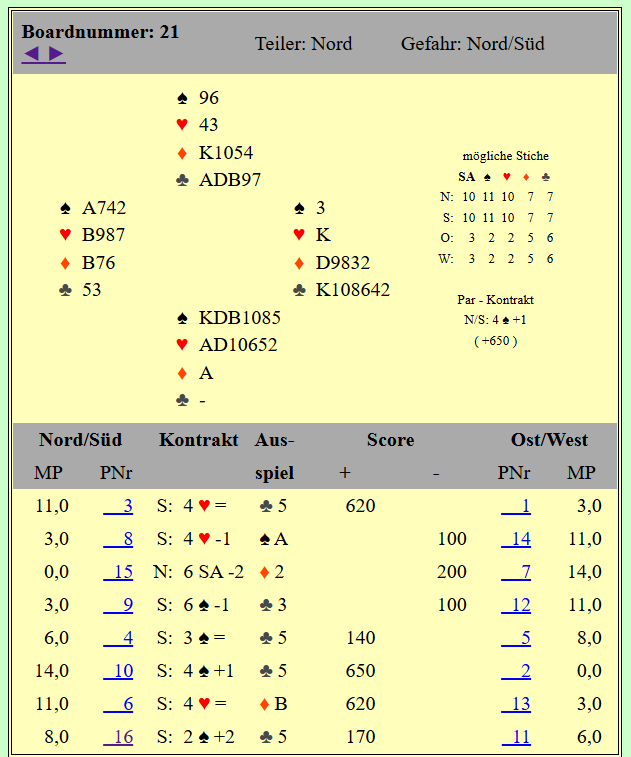Open East/West pair number 11 link
The width and height of the screenshot is (631, 757).
click(516, 737)
